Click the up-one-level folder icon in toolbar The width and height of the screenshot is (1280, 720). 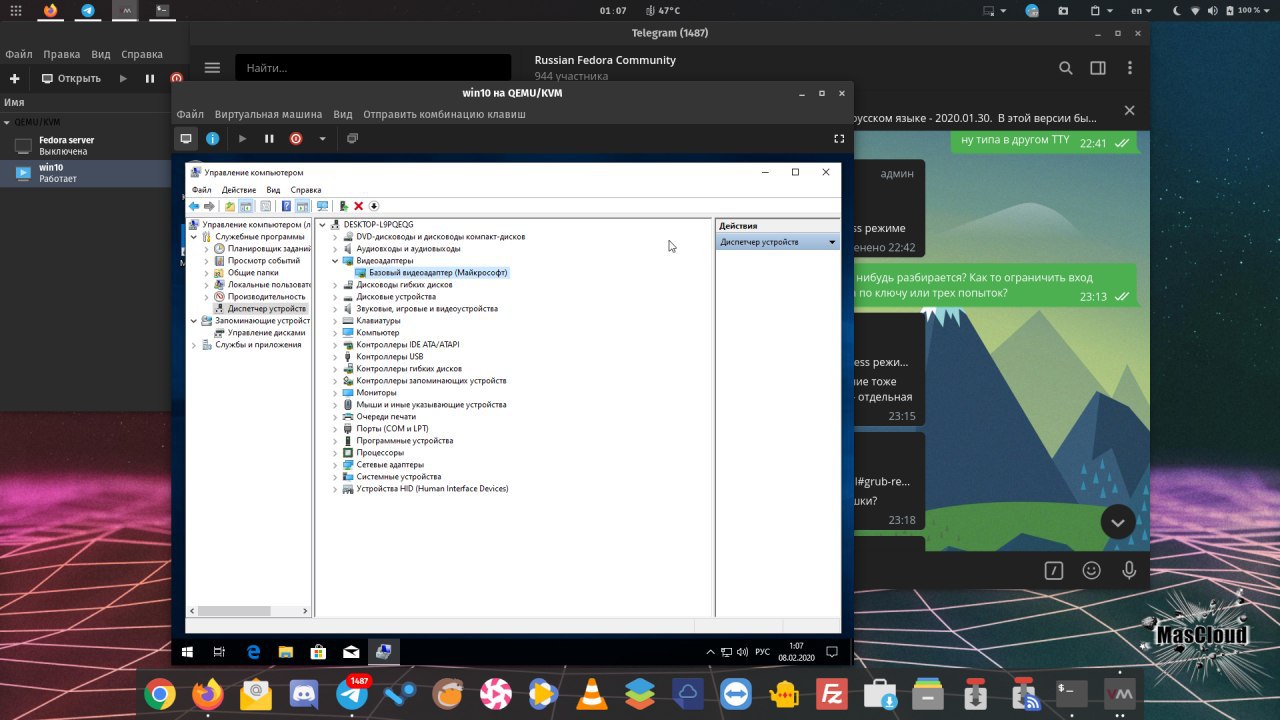(x=230, y=206)
